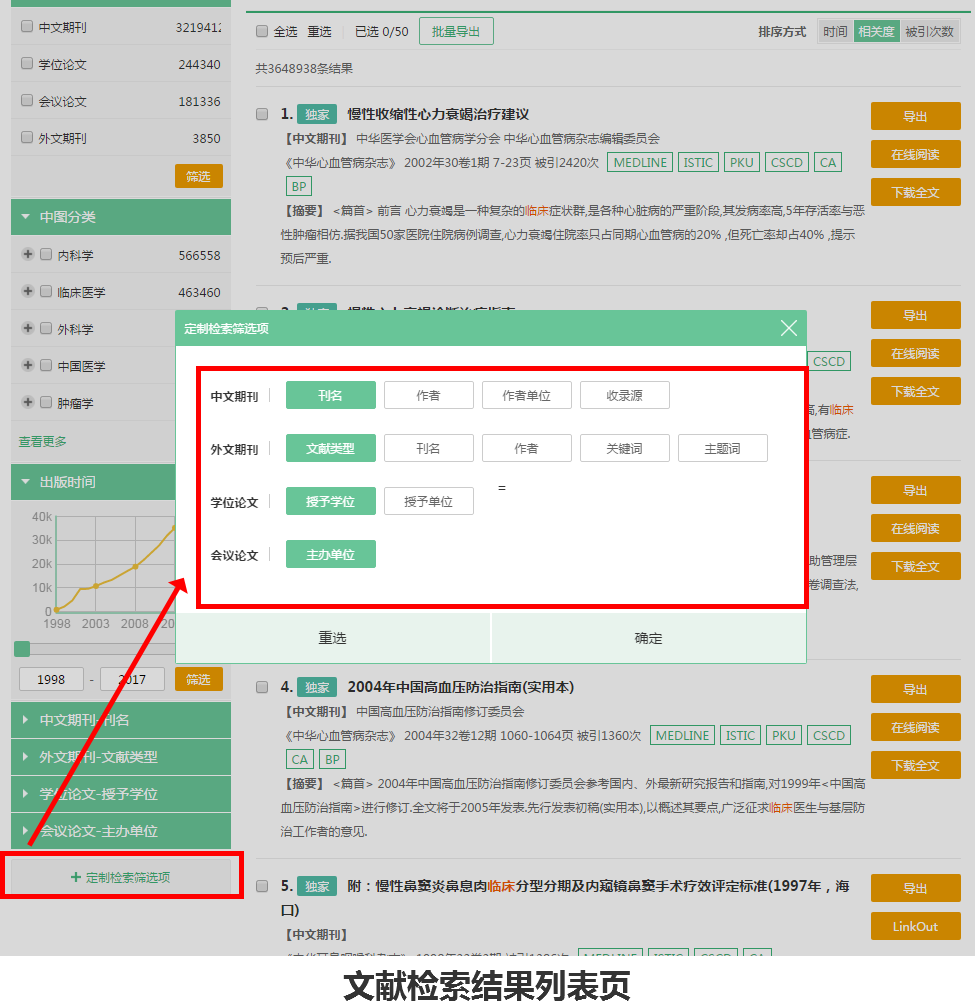The height and width of the screenshot is (1003, 975).
Task: Click the 独家 badge on result 4
Action: coord(317,687)
